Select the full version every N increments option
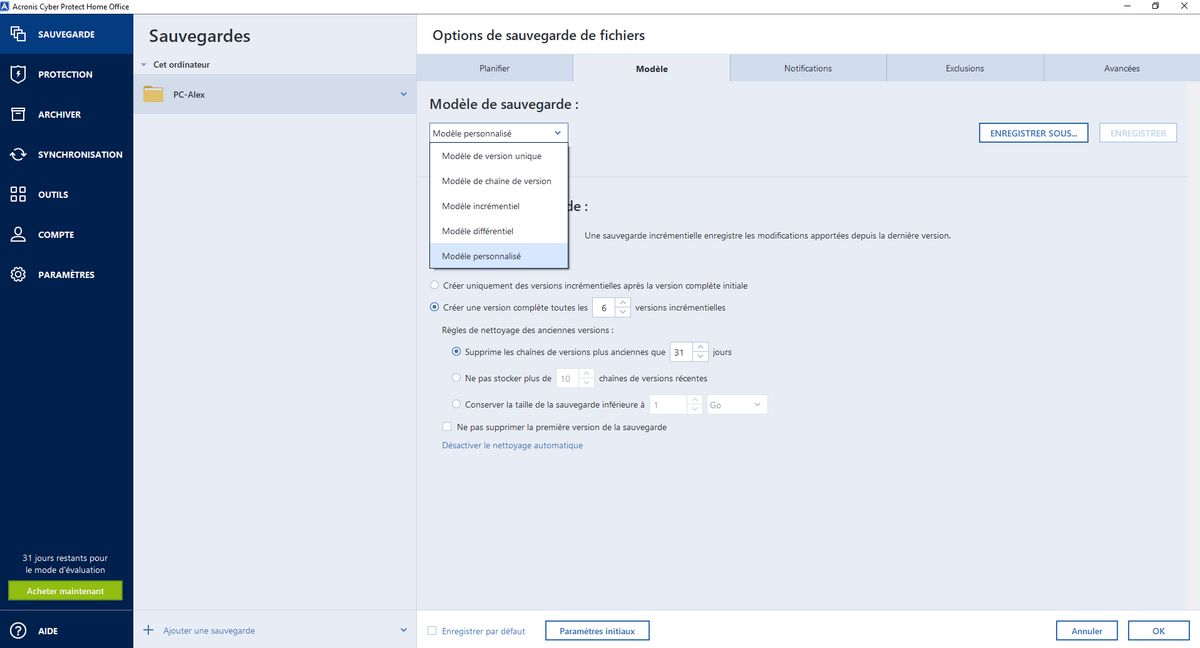1200x648 pixels. [434, 307]
